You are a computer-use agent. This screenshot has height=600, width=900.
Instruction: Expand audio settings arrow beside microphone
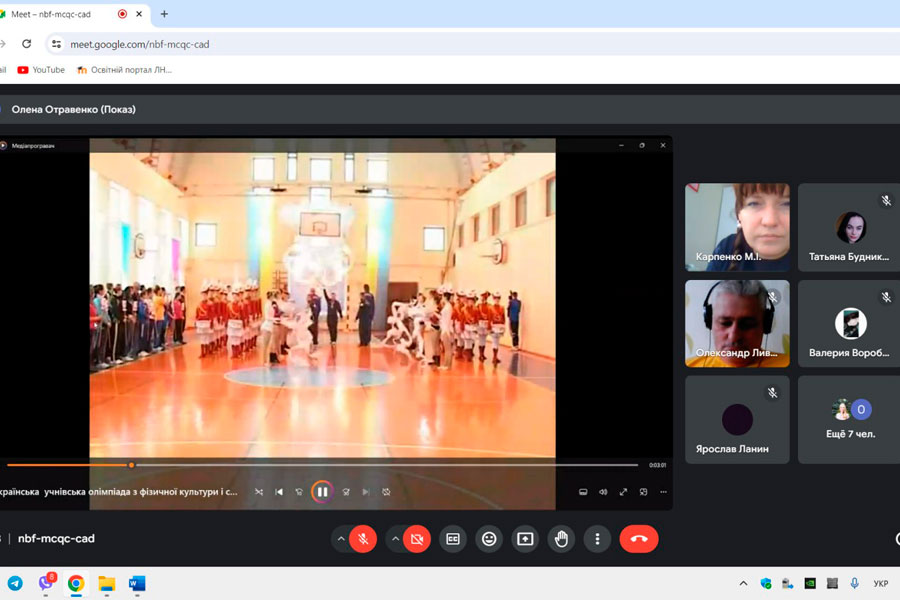coord(340,539)
